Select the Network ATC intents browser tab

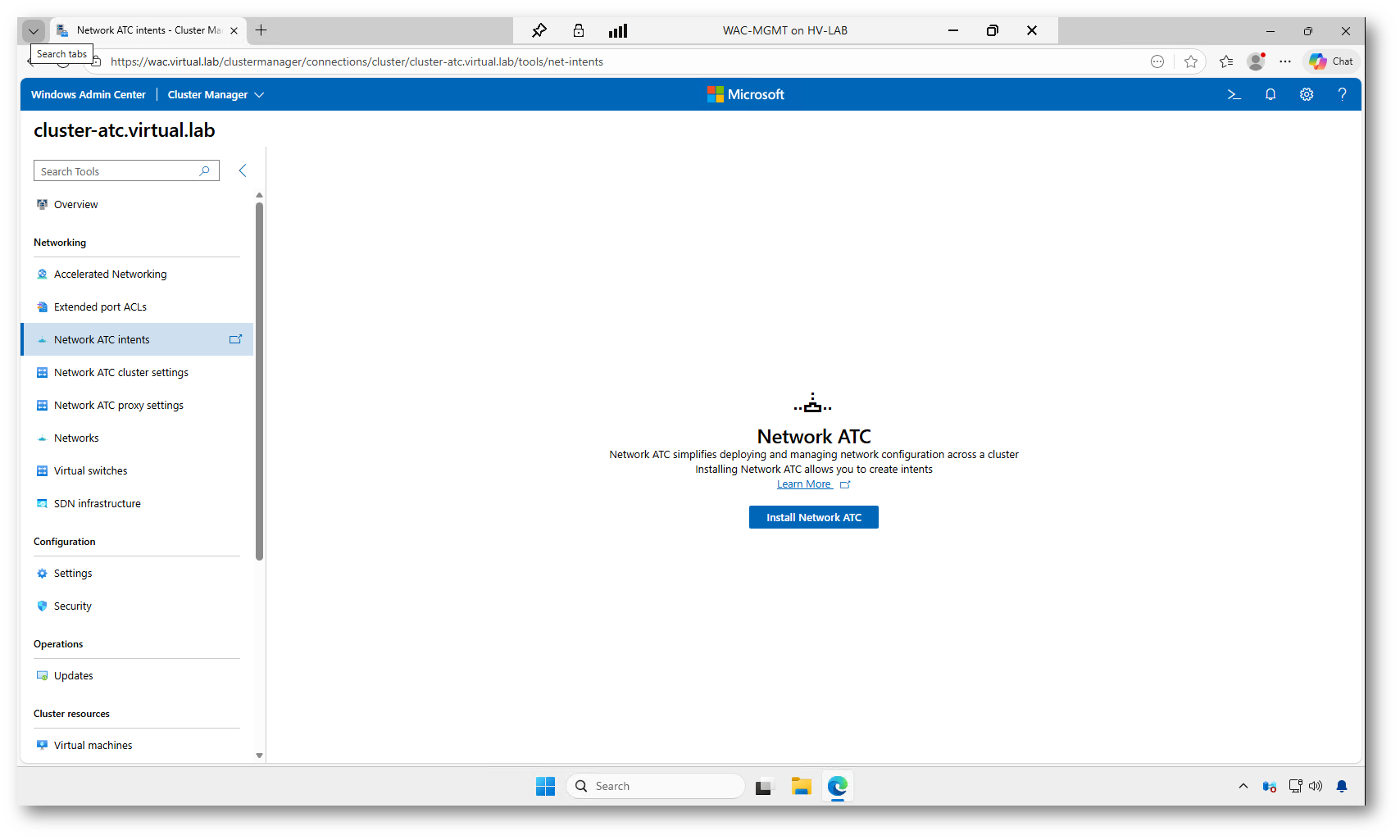[x=148, y=30]
